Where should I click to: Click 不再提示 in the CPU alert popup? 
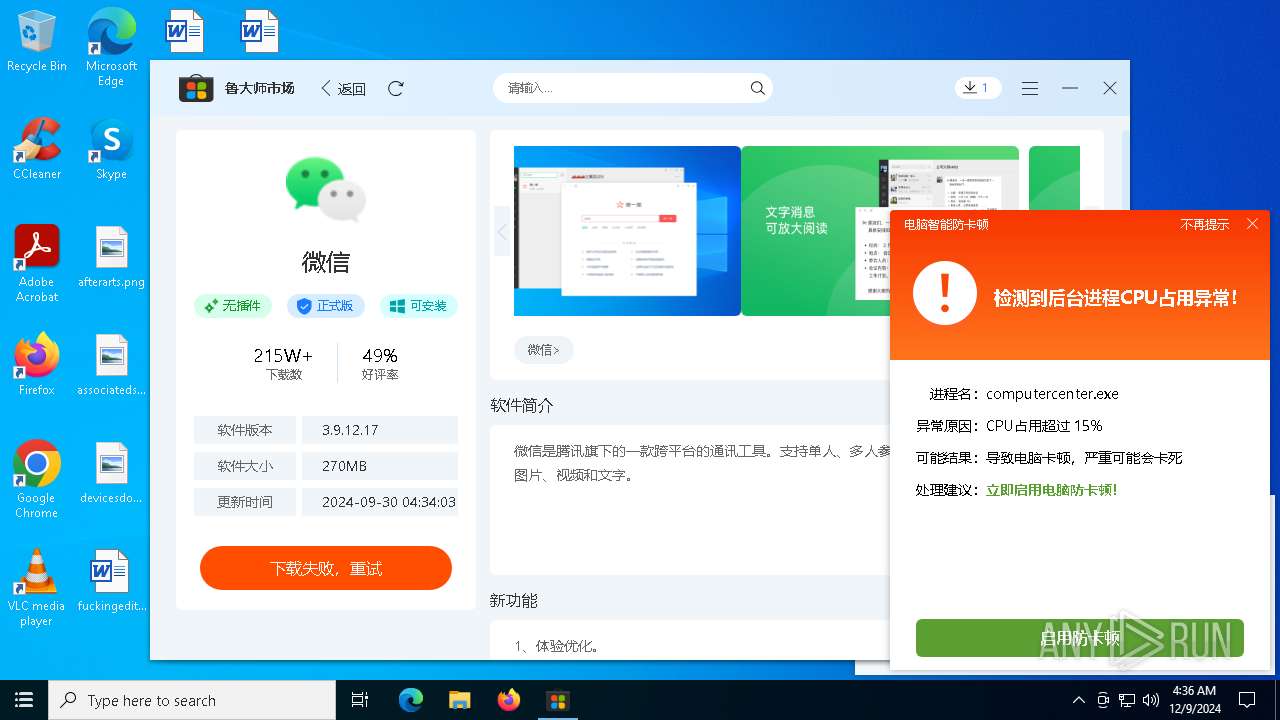pyautogui.click(x=1205, y=224)
